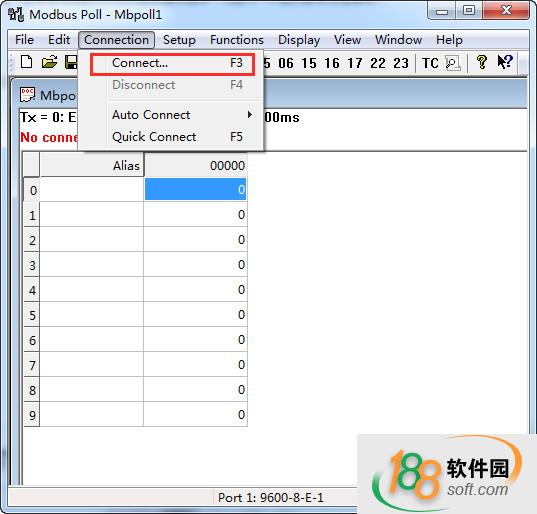The height and width of the screenshot is (514, 537).
Task: Open the Setup menu
Action: point(179,40)
